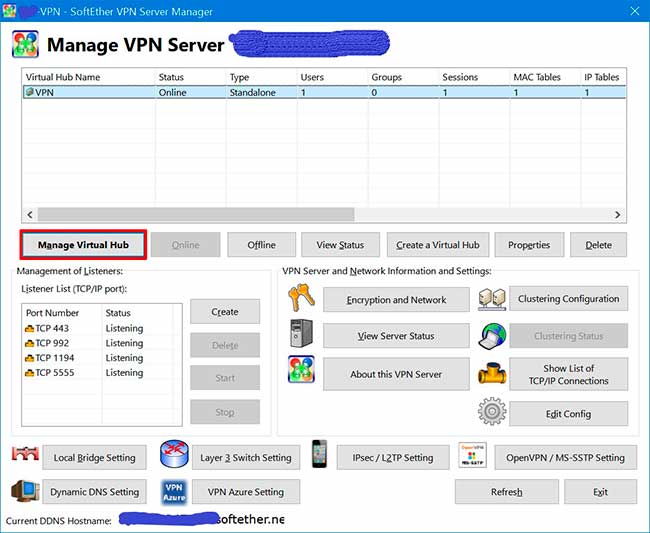The image size is (650, 533).
Task: Click the gear icon beside Edit Config
Action: coord(492,411)
